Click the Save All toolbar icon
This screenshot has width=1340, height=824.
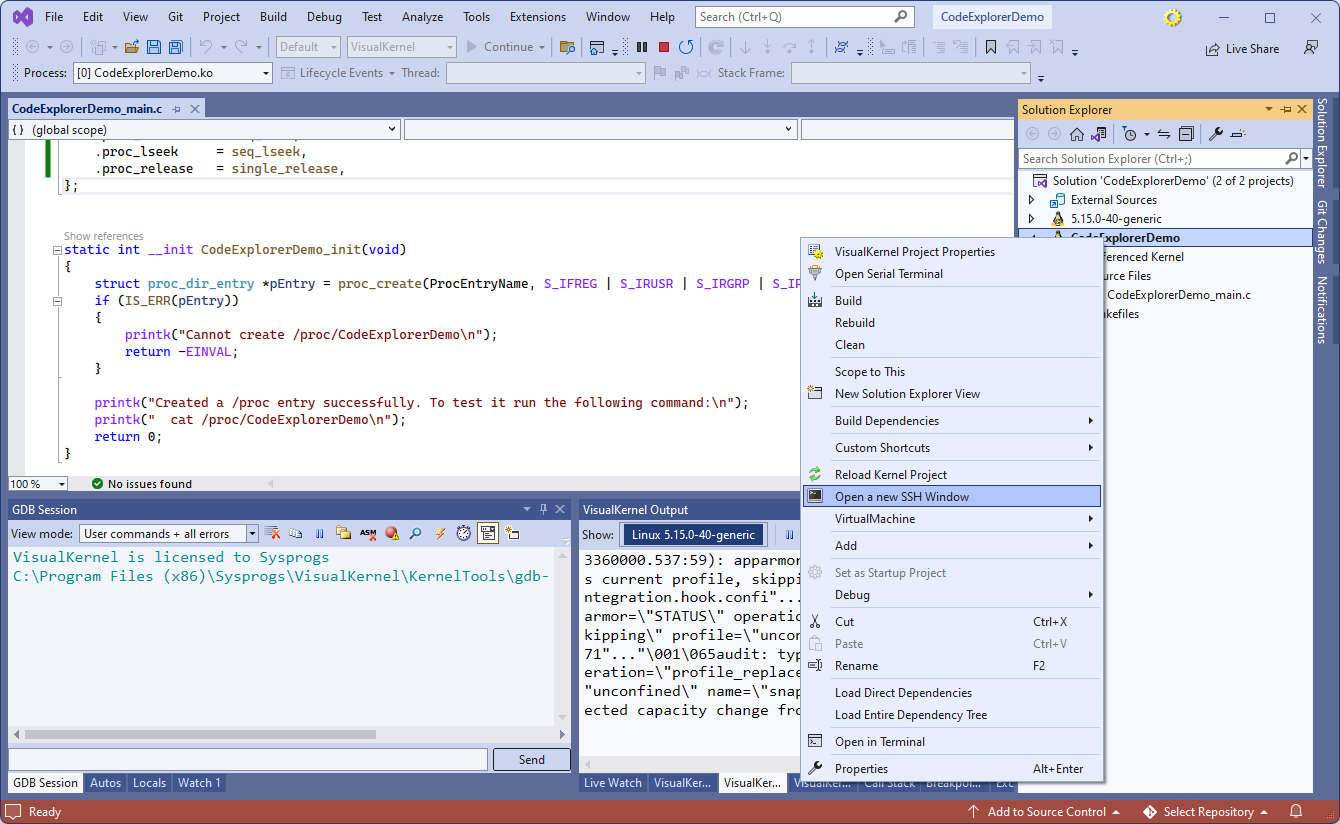coord(175,47)
